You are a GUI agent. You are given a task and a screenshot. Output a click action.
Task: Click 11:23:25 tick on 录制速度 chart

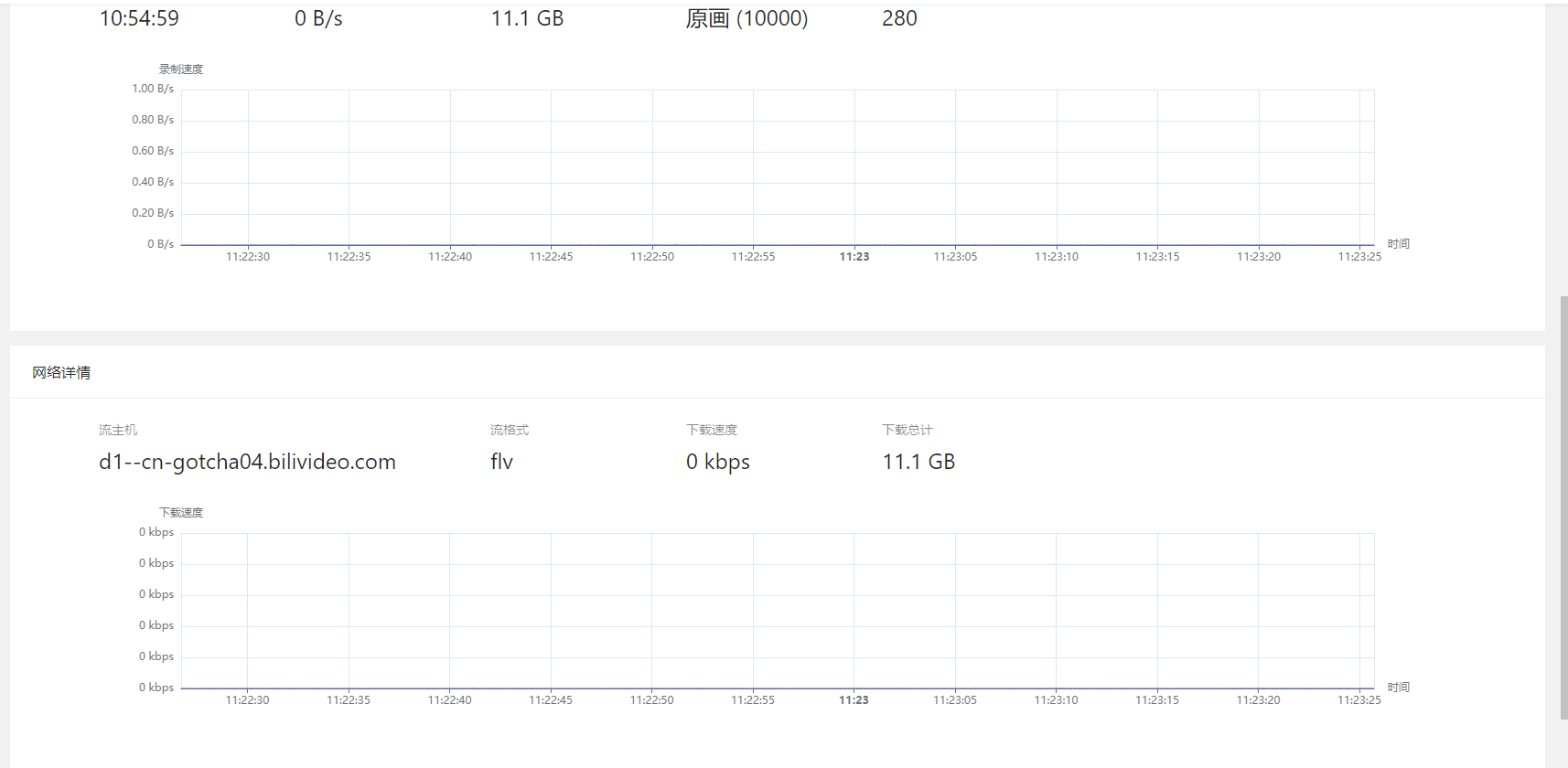(1359, 257)
